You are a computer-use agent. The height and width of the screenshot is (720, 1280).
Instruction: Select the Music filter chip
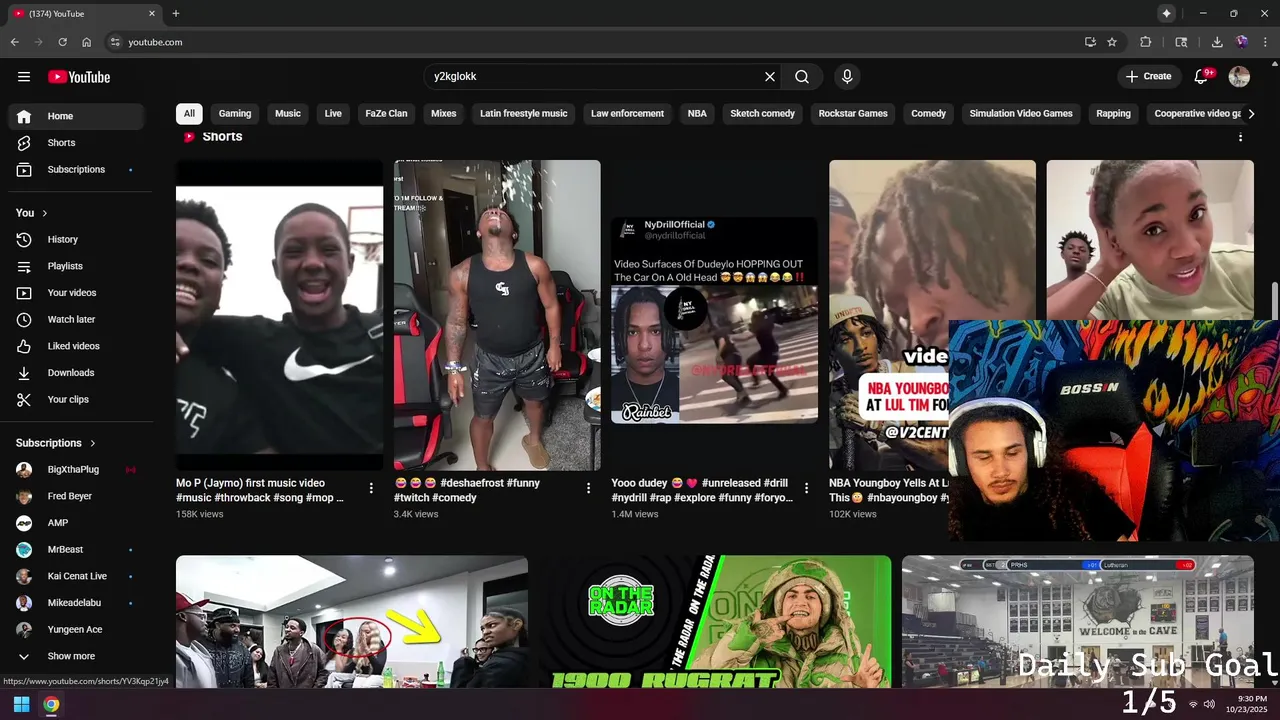[288, 114]
